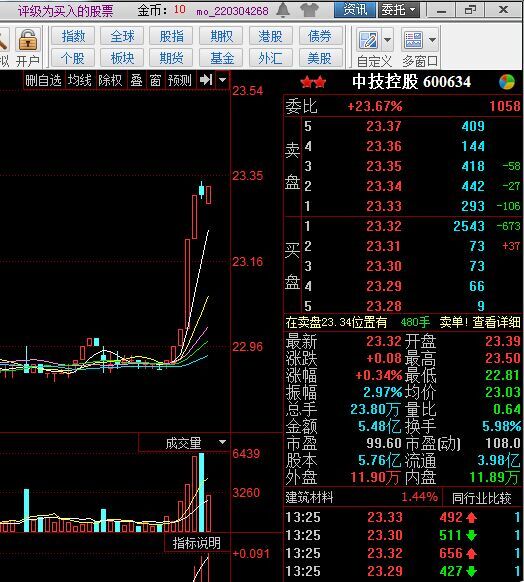Click the 自定义 customize layout icon
The image size is (524, 582).
click(369, 40)
